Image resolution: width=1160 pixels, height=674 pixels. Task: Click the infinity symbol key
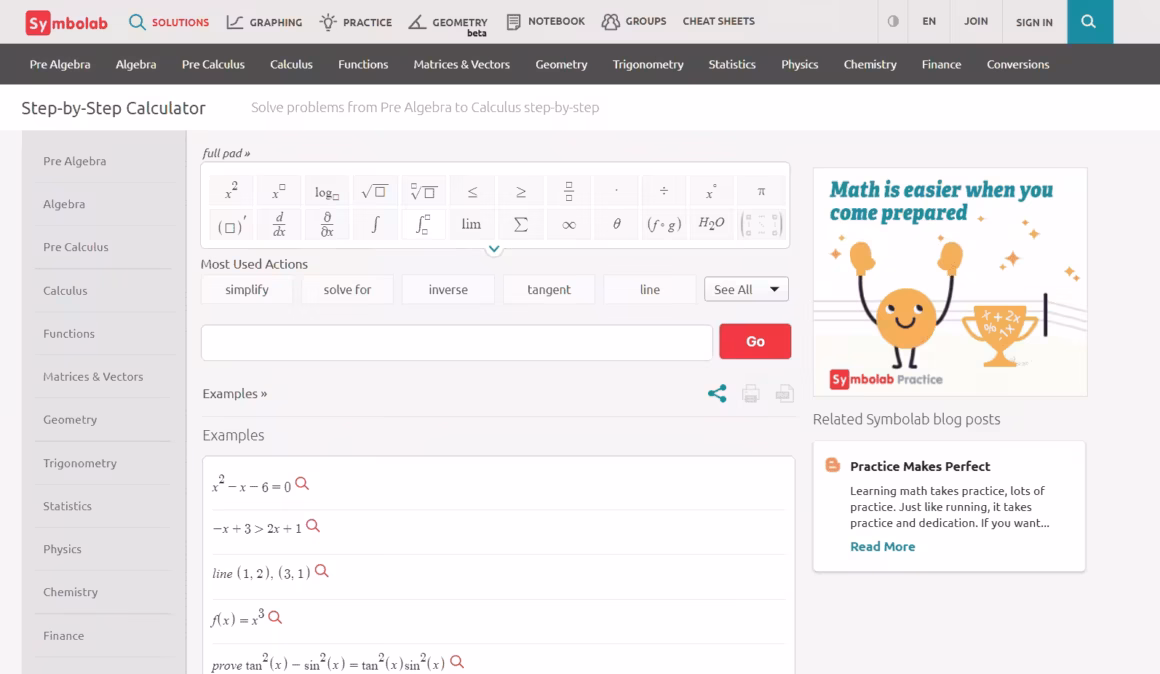click(x=568, y=224)
